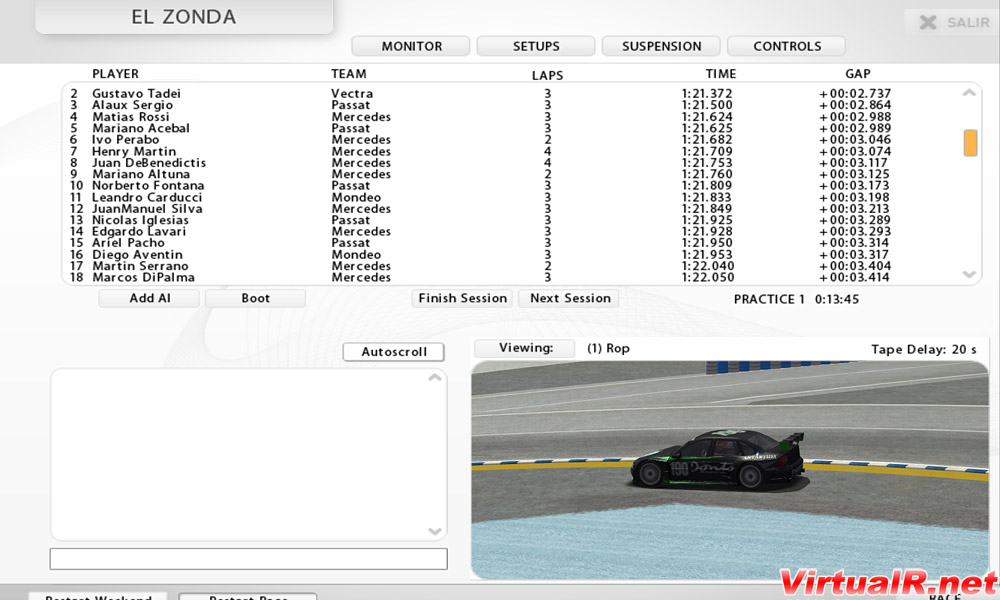The width and height of the screenshot is (1000, 600).
Task: Select driver Gustavo Tadei
Action: [x=136, y=94]
